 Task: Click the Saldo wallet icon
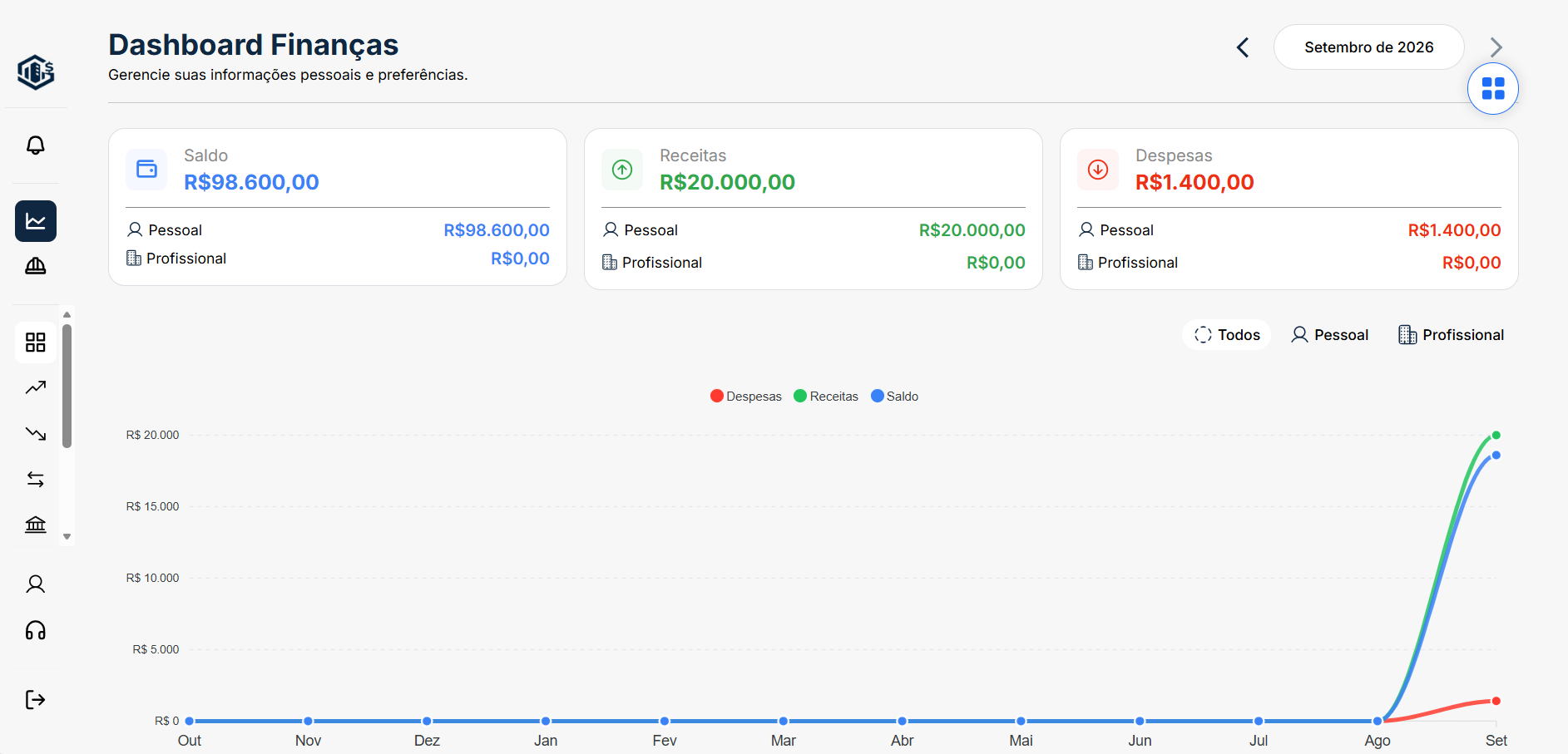146,170
